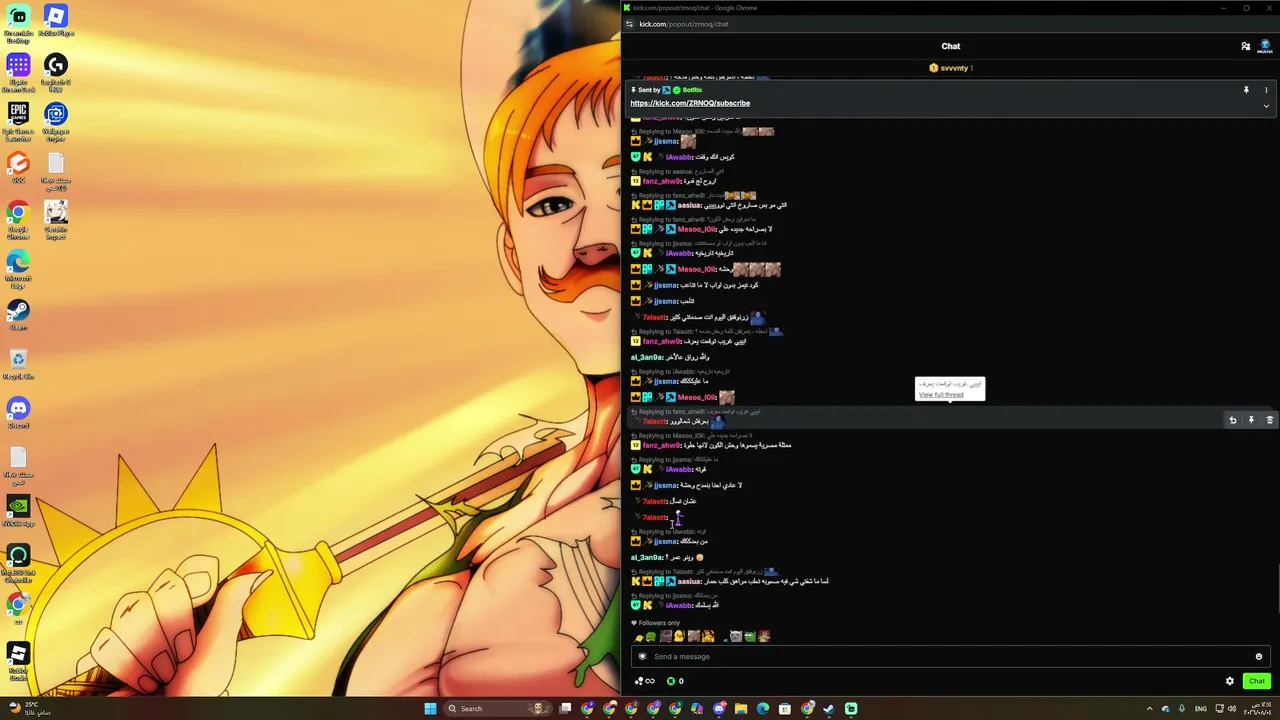
Task: Open the chat user list icon
Action: tap(1245, 46)
